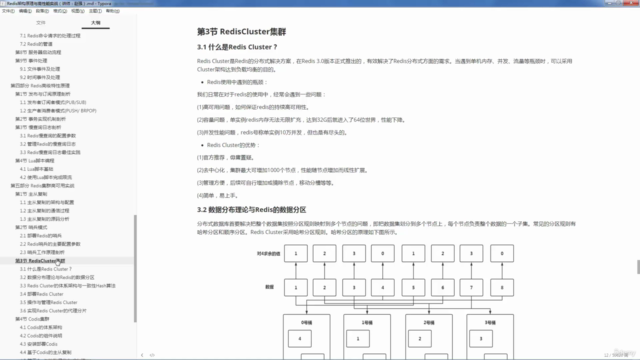Switch sidebar to the 文件 tab
The width and height of the screenshot is (640, 360).
[x=41, y=23]
